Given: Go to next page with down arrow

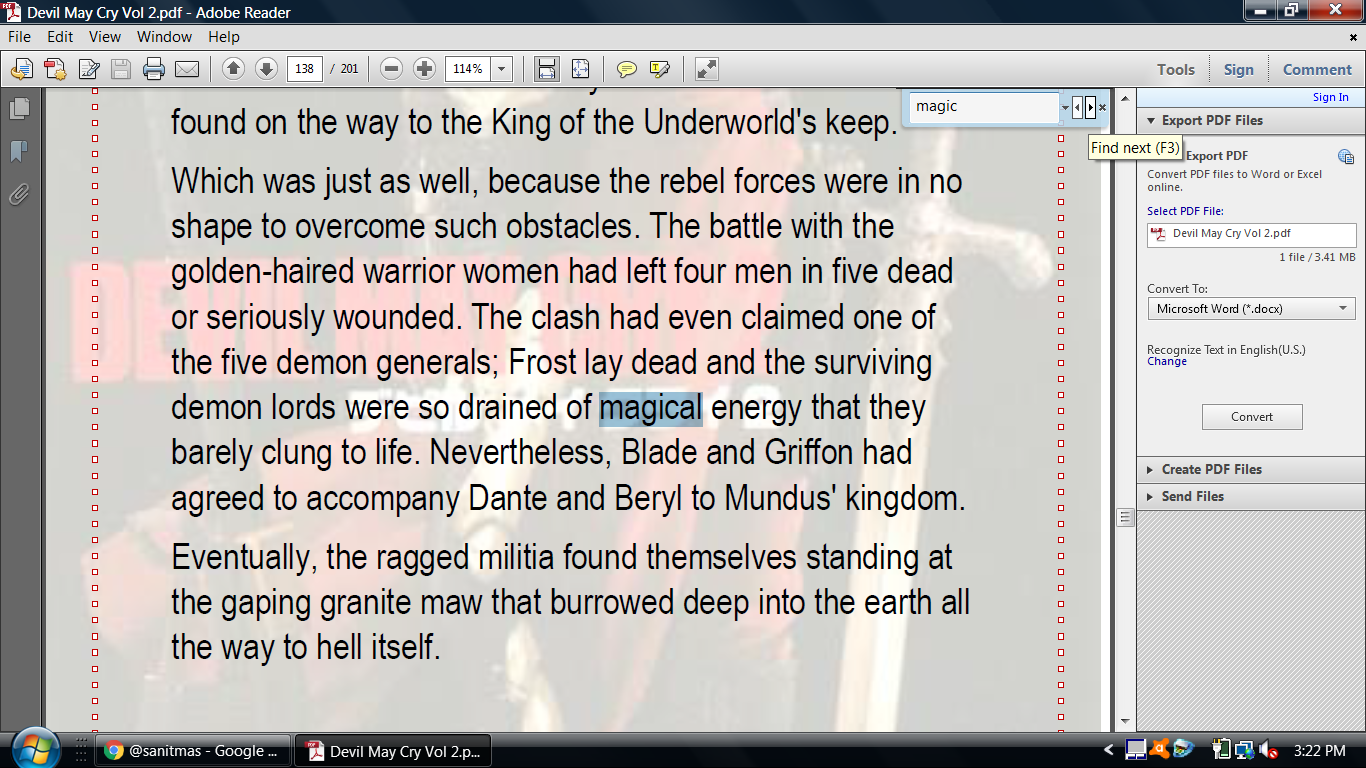Looking at the screenshot, I should [266, 69].
